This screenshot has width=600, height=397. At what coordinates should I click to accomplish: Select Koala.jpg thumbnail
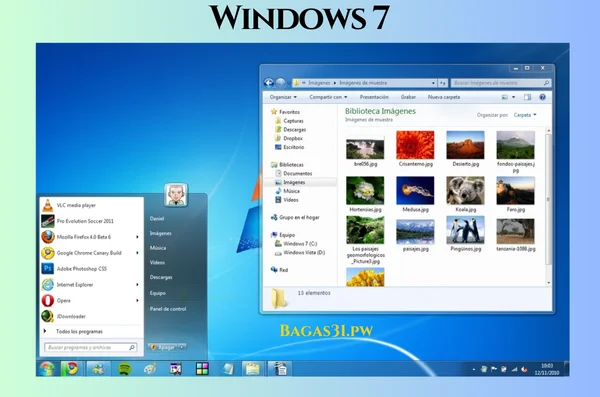[465, 190]
